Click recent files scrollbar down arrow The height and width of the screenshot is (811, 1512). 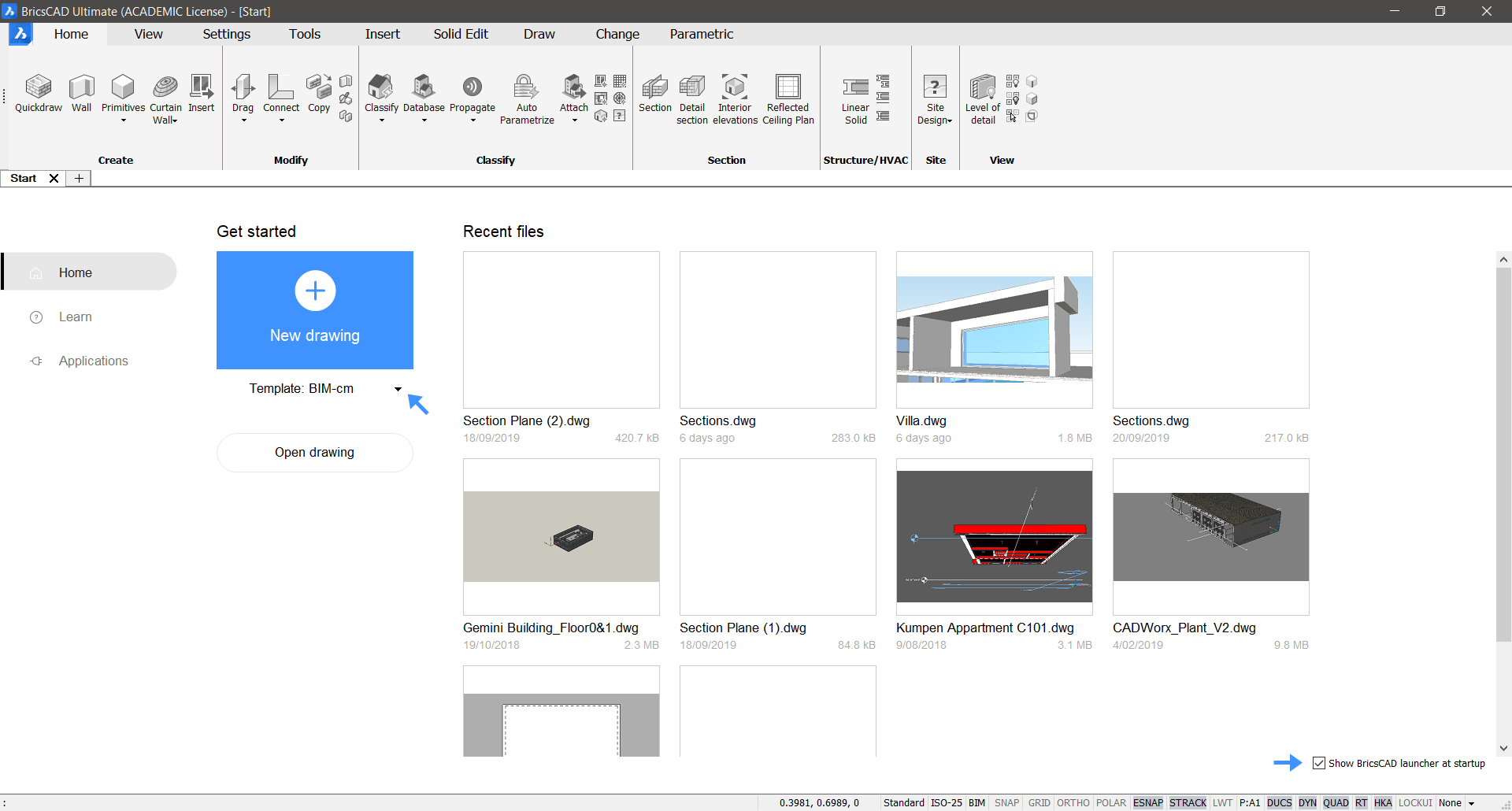click(x=1503, y=749)
